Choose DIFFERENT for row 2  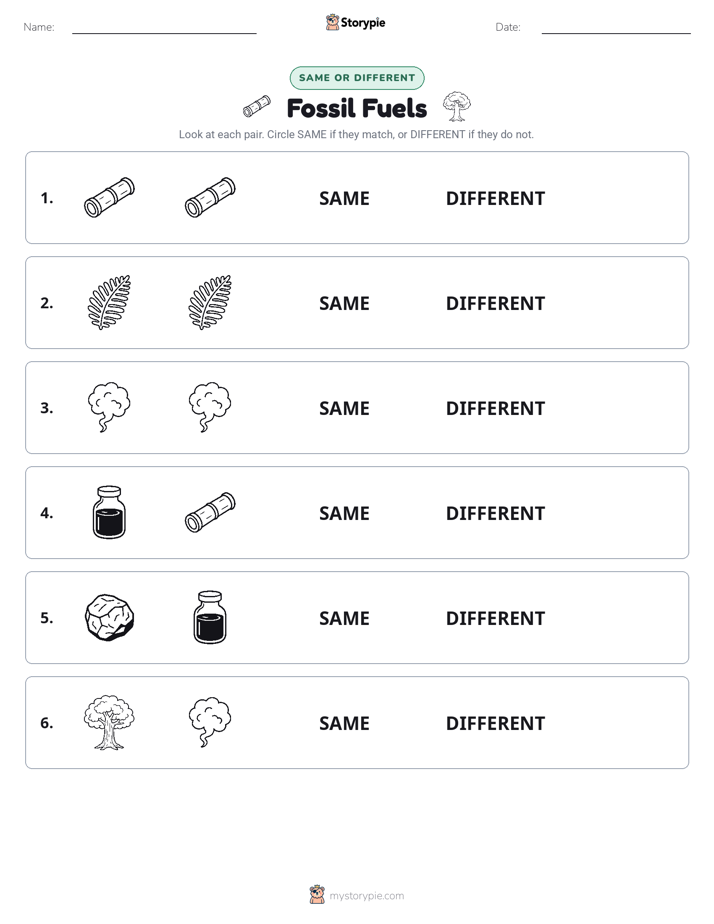[x=495, y=303]
